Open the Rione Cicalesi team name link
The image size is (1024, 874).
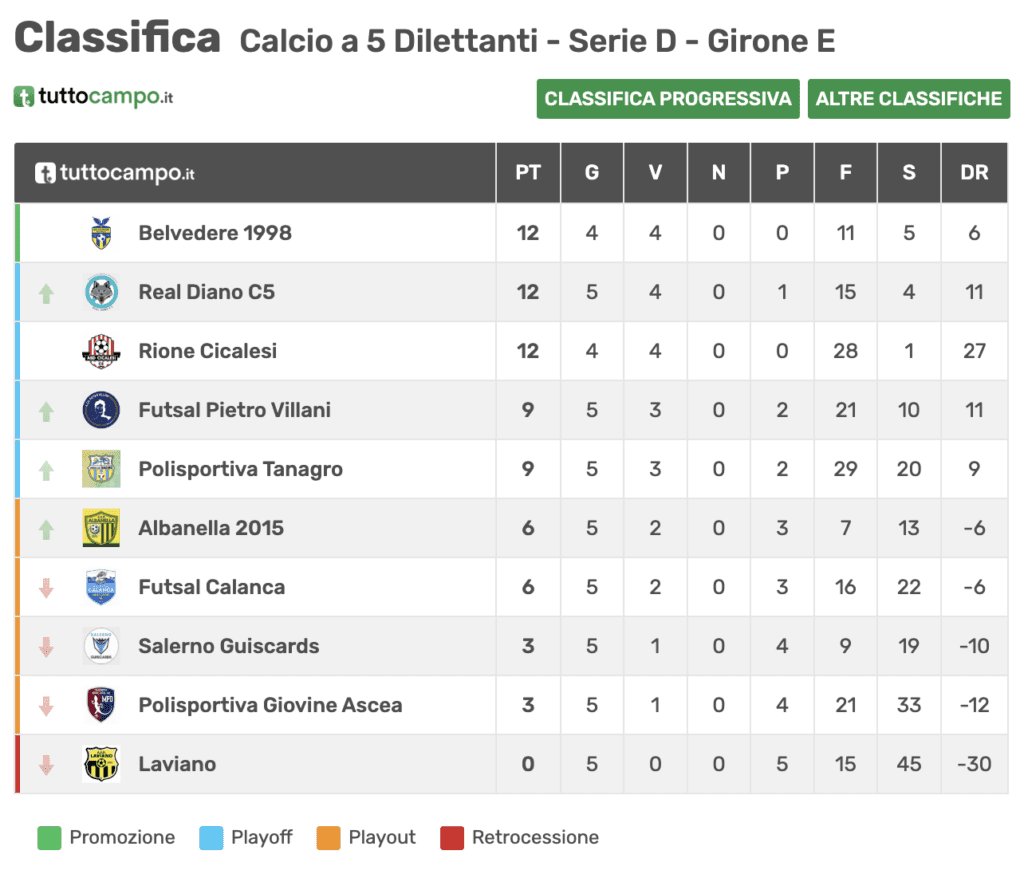pyautogui.click(x=208, y=351)
